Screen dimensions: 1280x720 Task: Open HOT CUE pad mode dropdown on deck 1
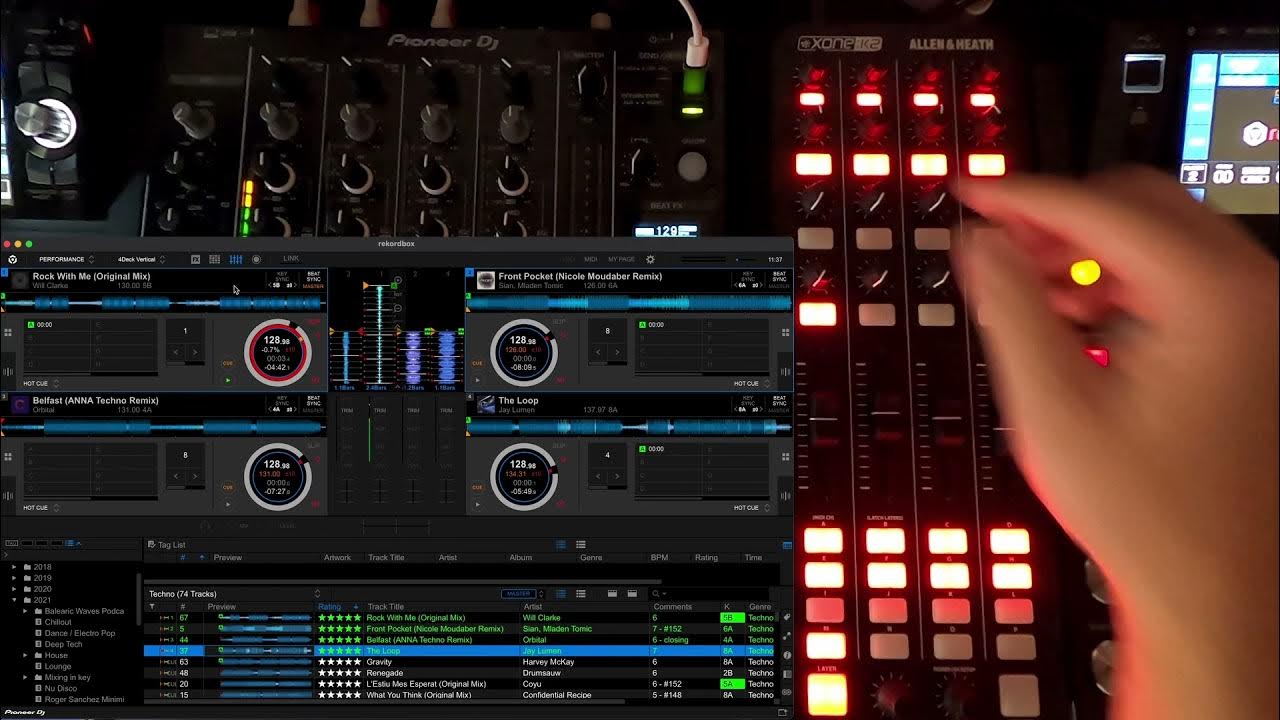[x=41, y=383]
